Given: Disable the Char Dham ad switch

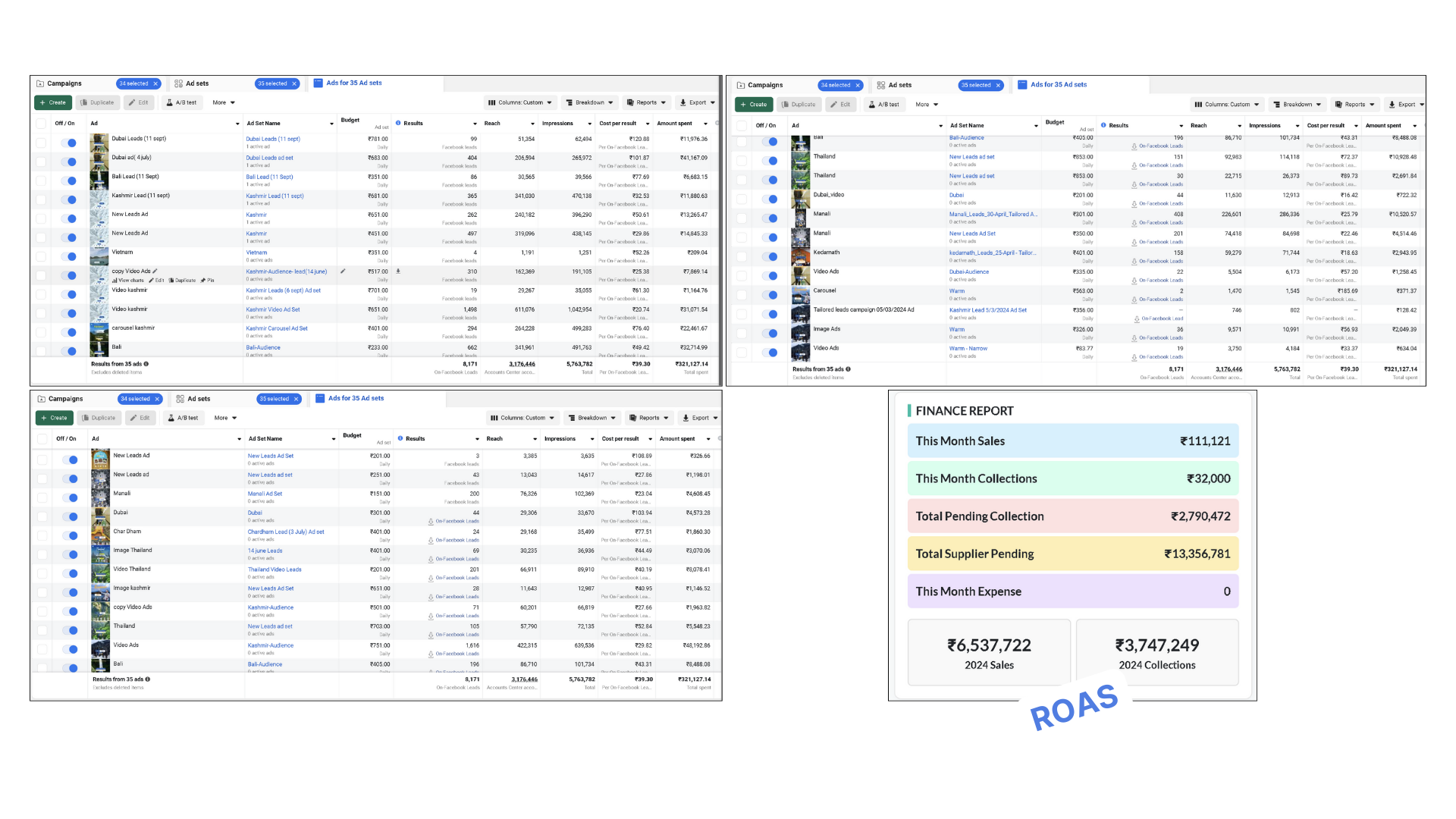Looking at the screenshot, I should click(x=71, y=535).
